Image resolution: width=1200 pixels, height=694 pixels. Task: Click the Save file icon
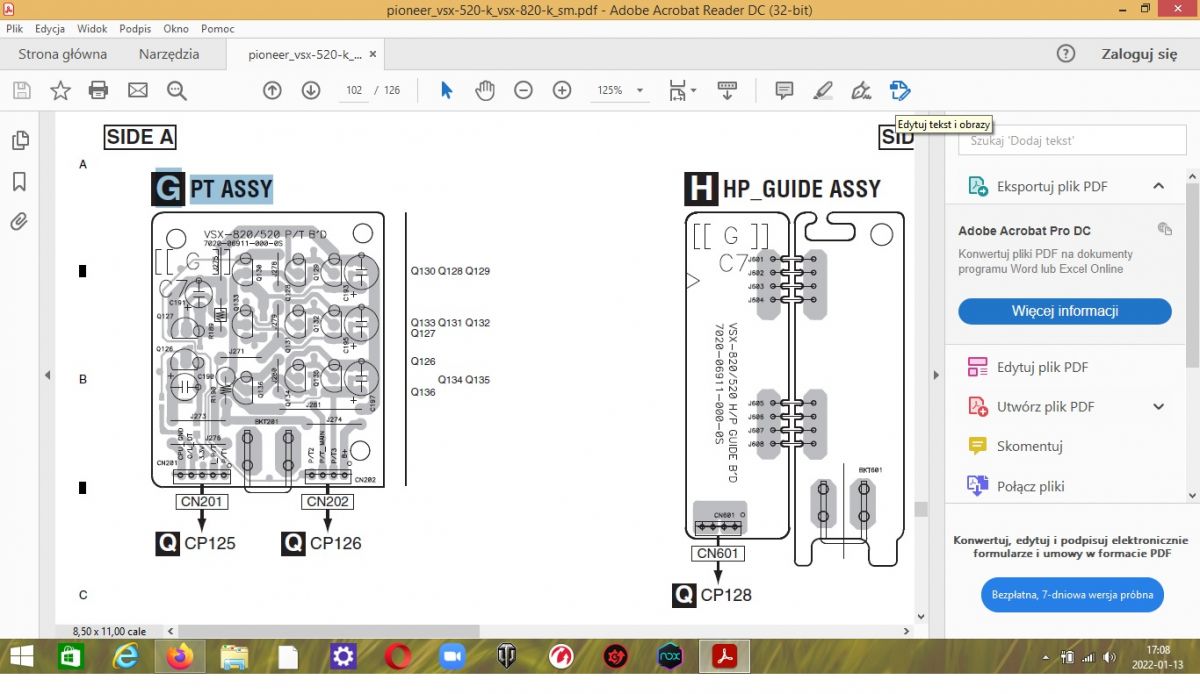point(22,91)
